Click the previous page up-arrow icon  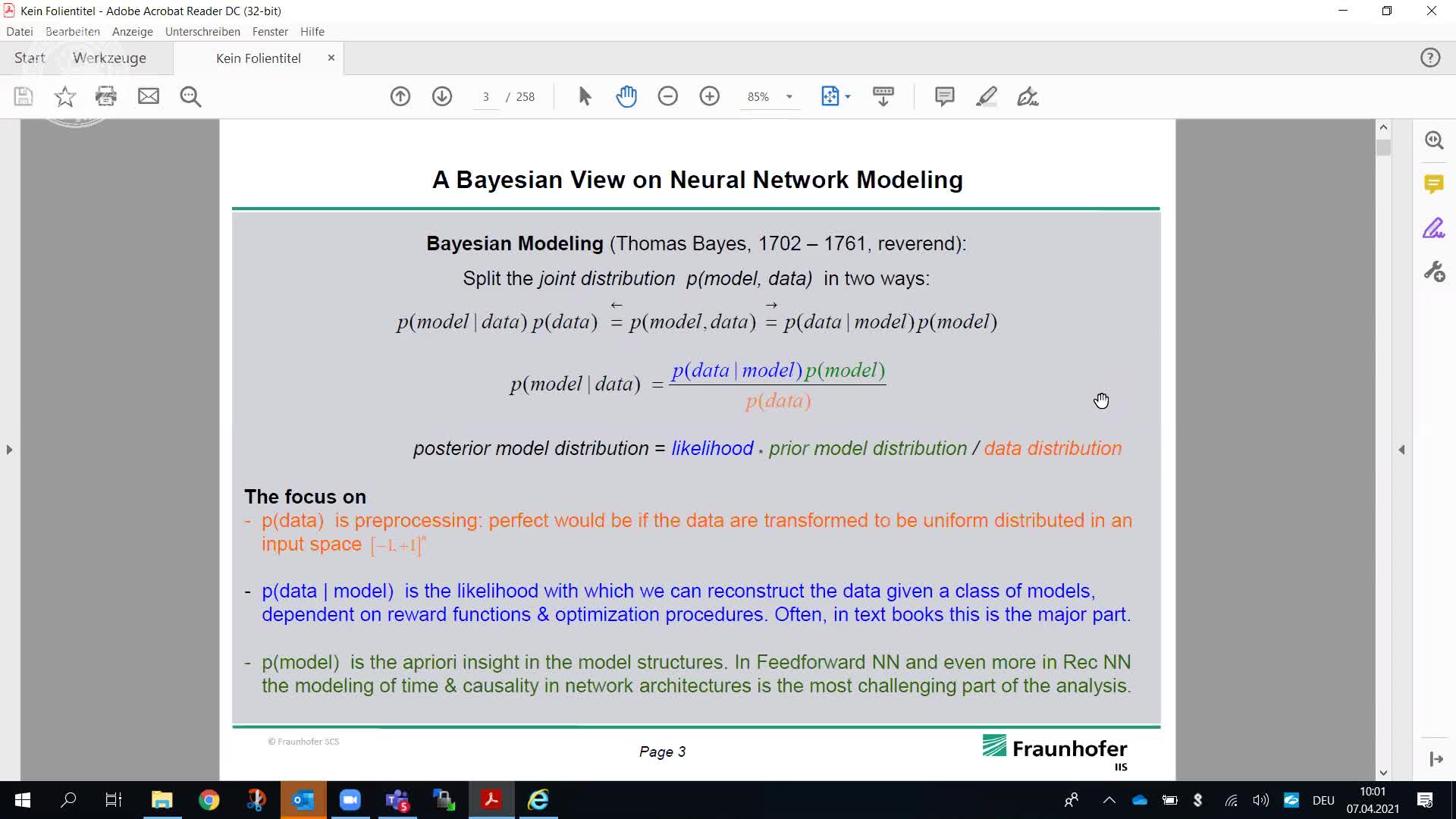point(400,96)
